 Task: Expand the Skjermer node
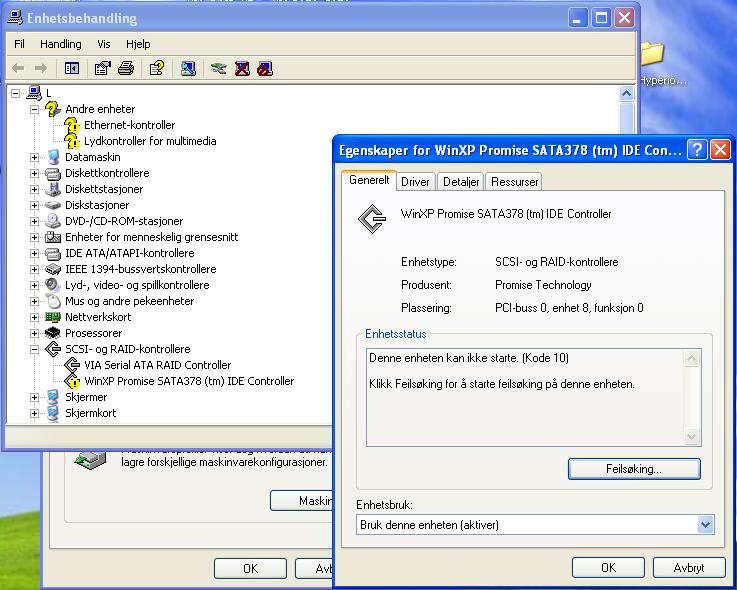(x=34, y=397)
